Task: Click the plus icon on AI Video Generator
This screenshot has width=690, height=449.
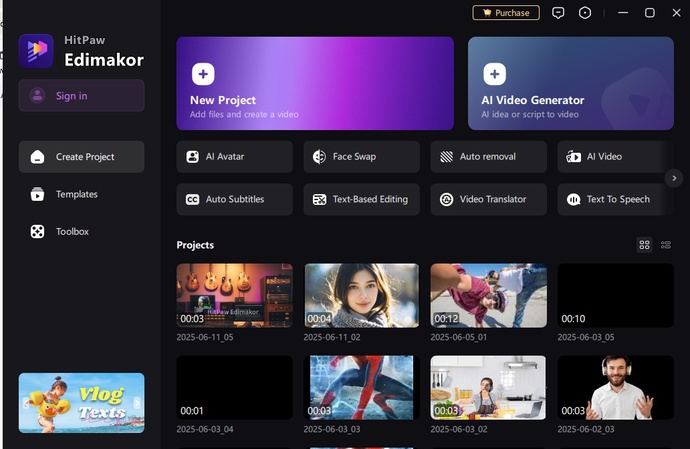Action: point(495,74)
